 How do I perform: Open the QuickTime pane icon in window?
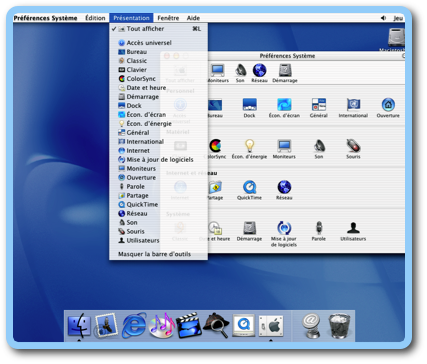[x=249, y=187]
